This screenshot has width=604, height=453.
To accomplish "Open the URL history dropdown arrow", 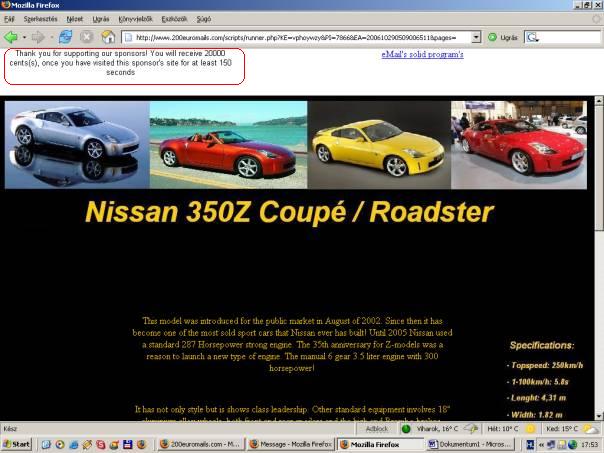I will [476, 37].
